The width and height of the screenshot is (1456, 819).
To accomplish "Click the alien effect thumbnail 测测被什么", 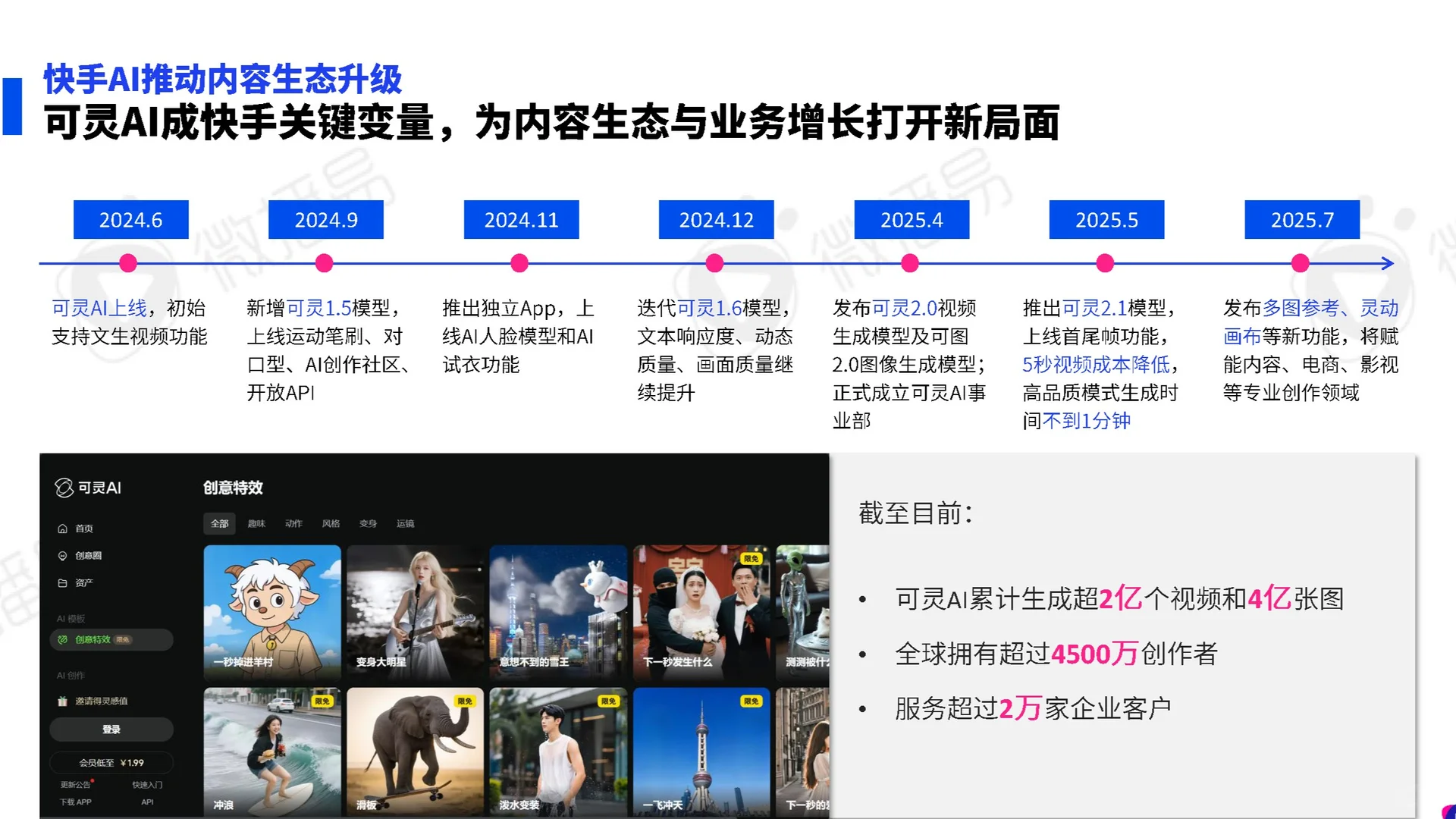I will pyautogui.click(x=802, y=612).
